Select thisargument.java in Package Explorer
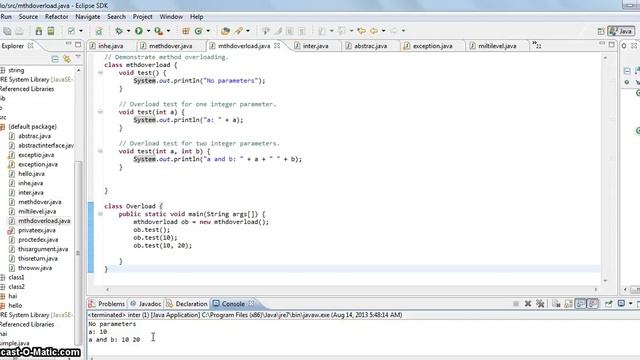 pos(43,249)
